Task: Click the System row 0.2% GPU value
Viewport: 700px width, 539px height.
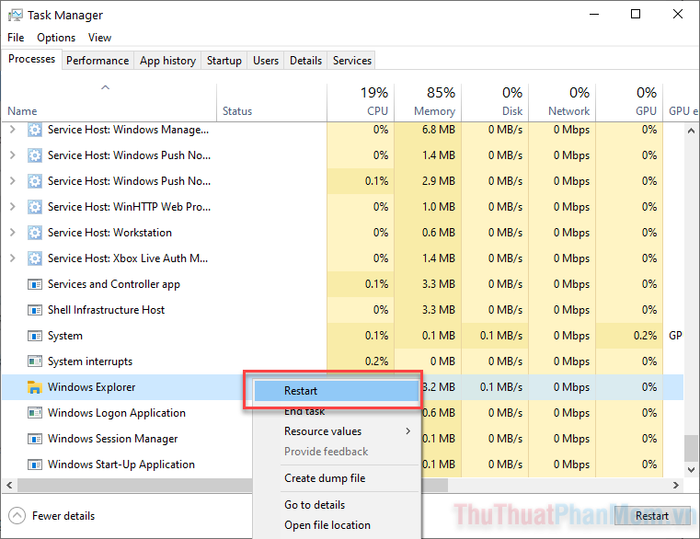Action: click(645, 335)
